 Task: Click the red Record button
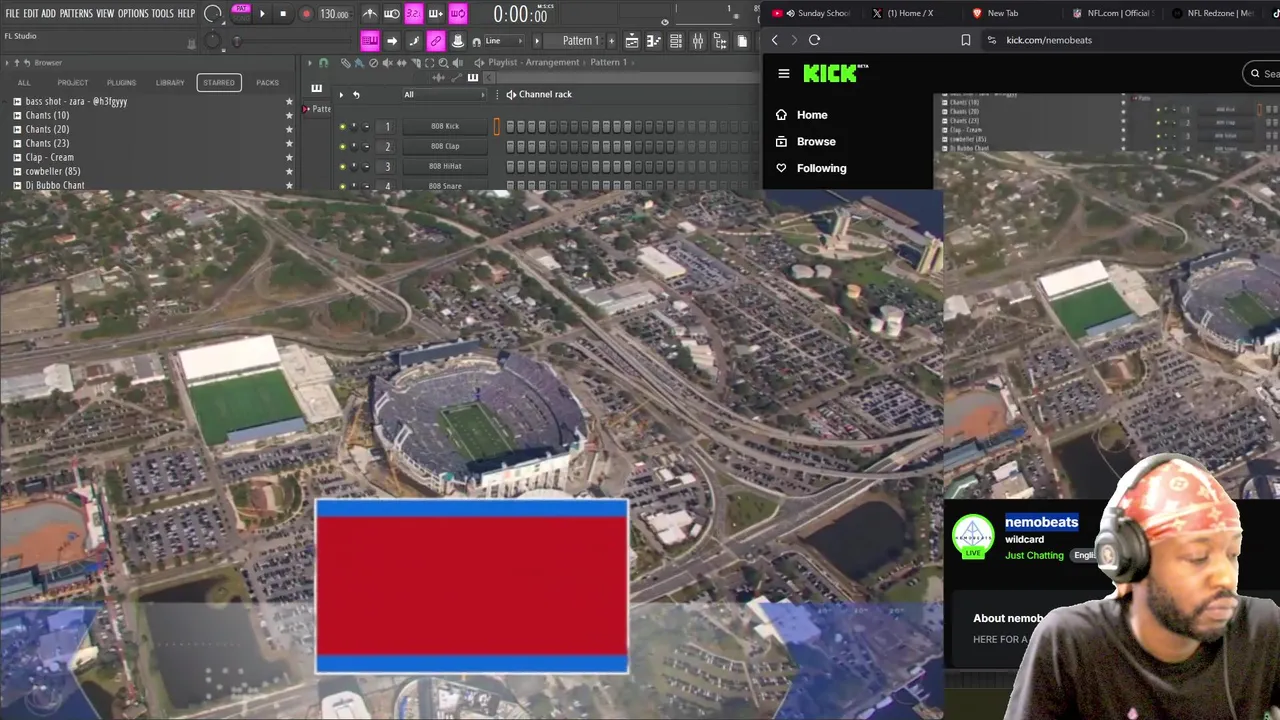306,14
